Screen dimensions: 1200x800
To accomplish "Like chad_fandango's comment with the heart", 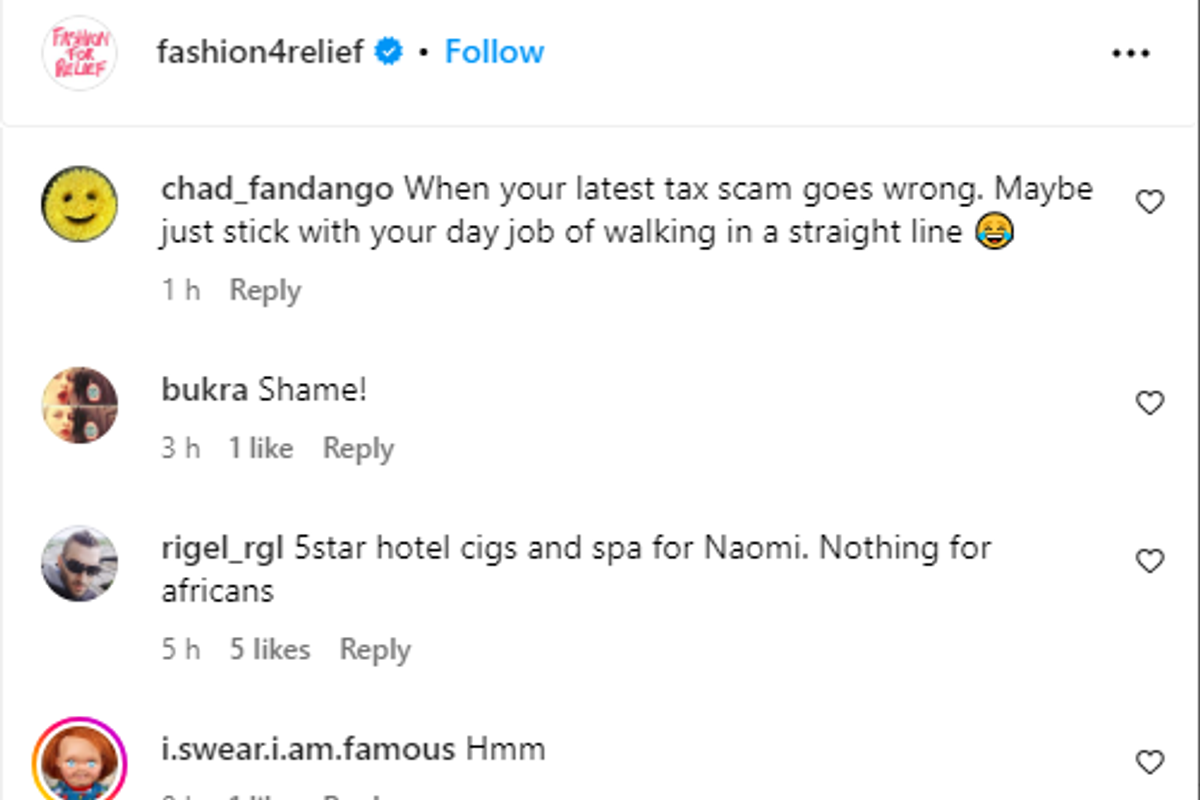I will [x=1150, y=203].
